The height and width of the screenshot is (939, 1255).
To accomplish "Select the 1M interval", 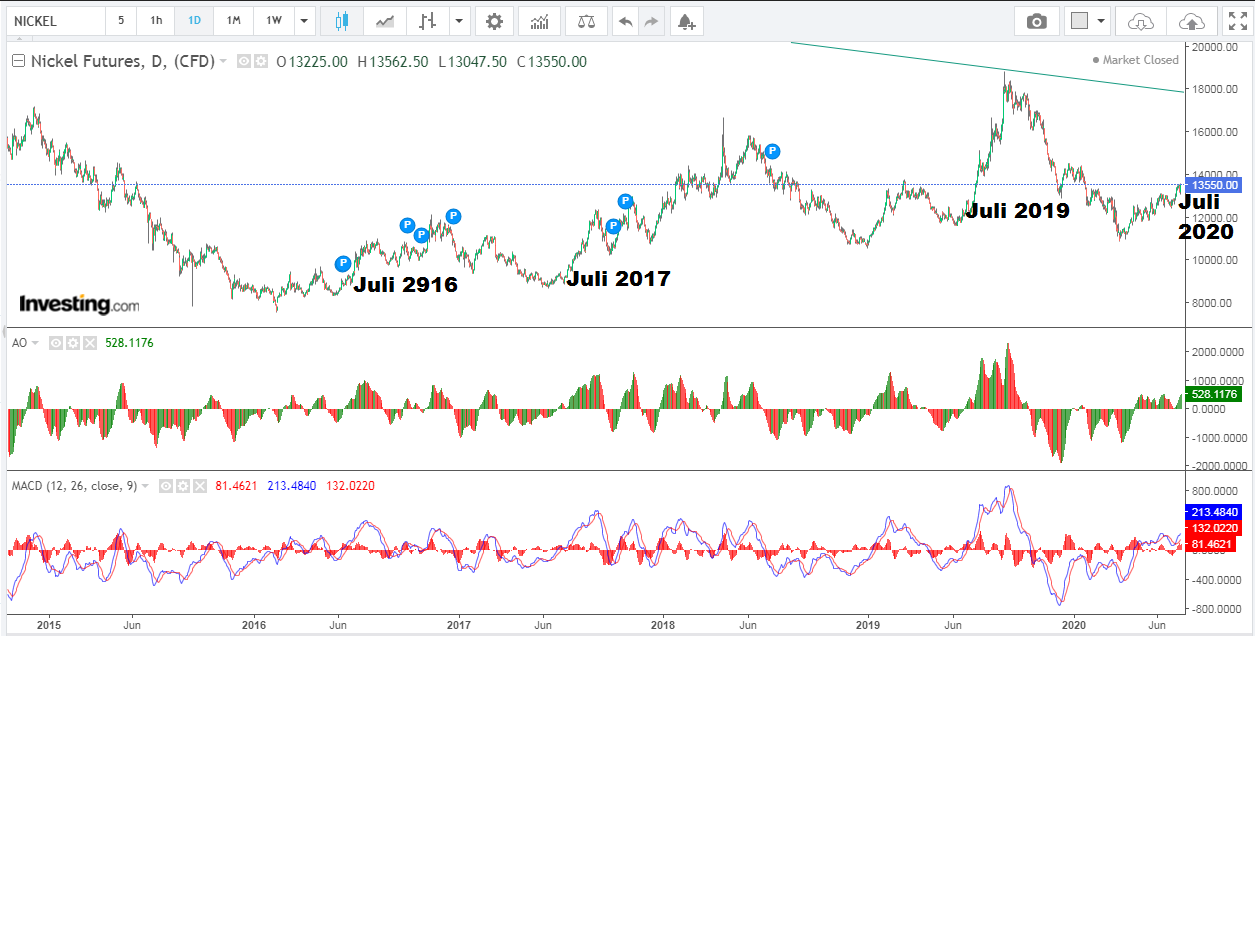I will tap(233, 21).
